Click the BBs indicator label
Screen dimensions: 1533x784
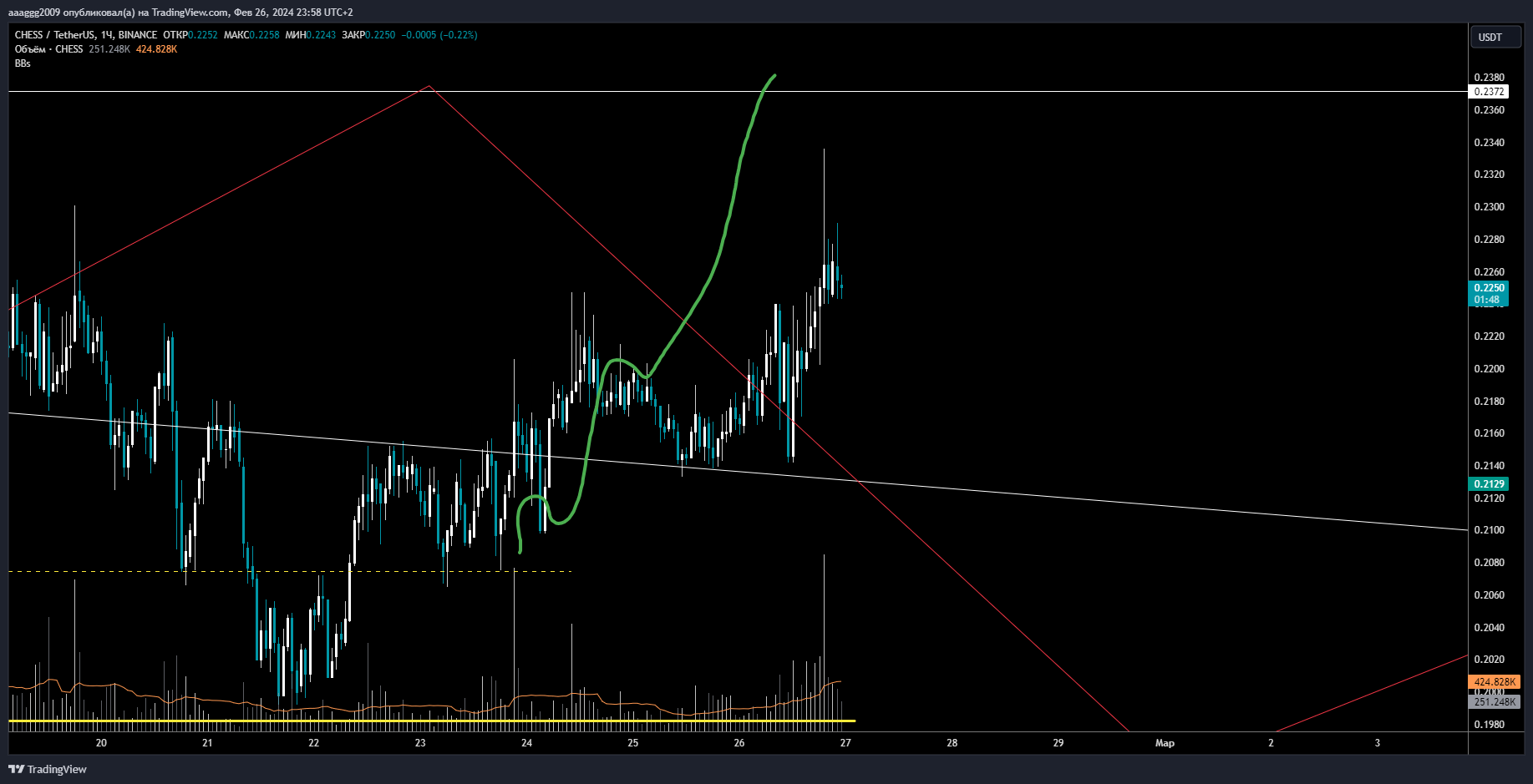(23, 63)
